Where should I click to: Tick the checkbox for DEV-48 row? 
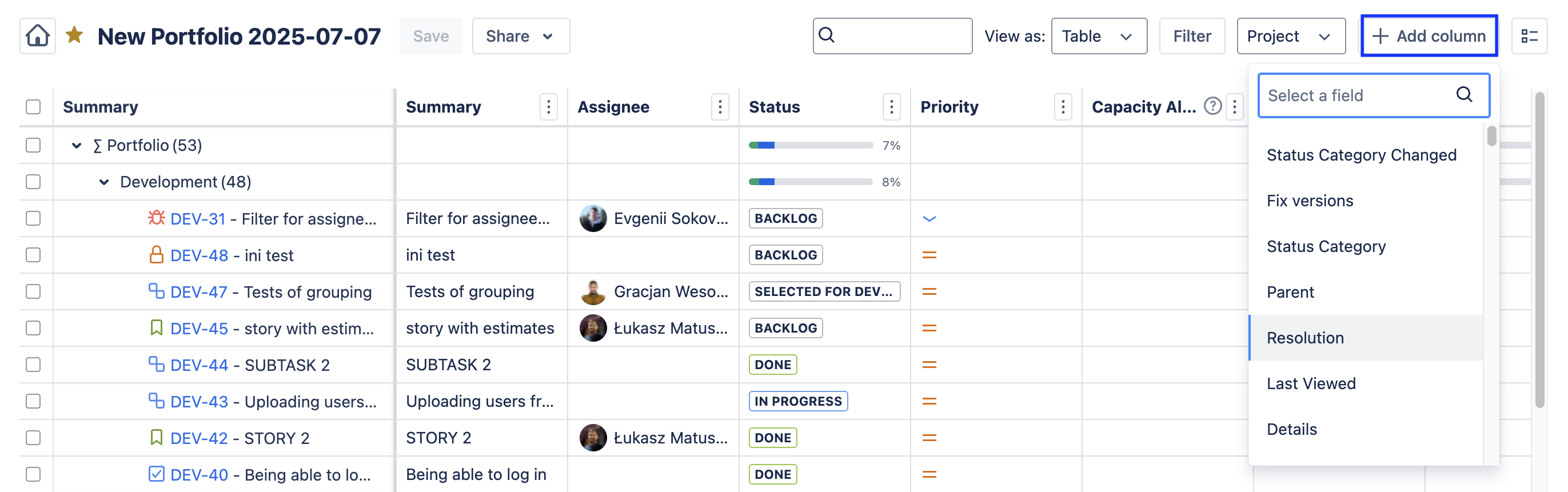(x=34, y=255)
